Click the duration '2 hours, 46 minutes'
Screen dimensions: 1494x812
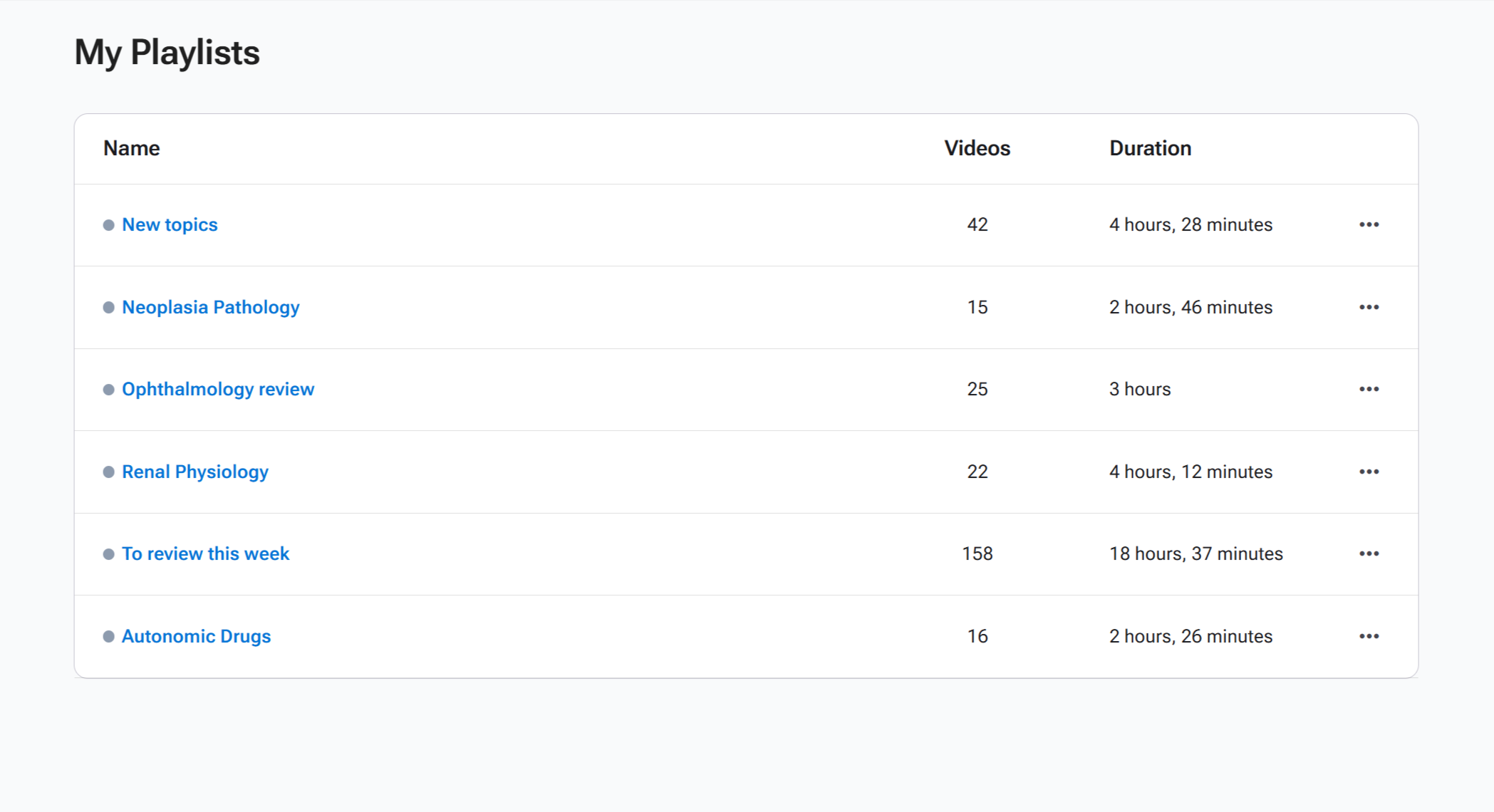click(1190, 308)
